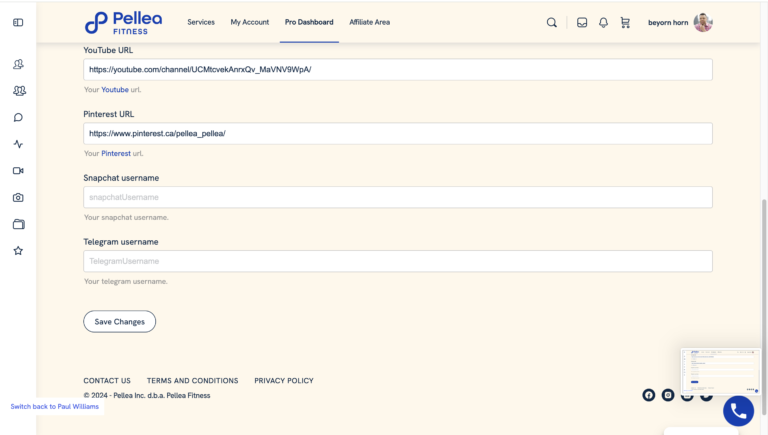Open the notifications bell icon
Screen dimensions: 768x435
click(603, 23)
